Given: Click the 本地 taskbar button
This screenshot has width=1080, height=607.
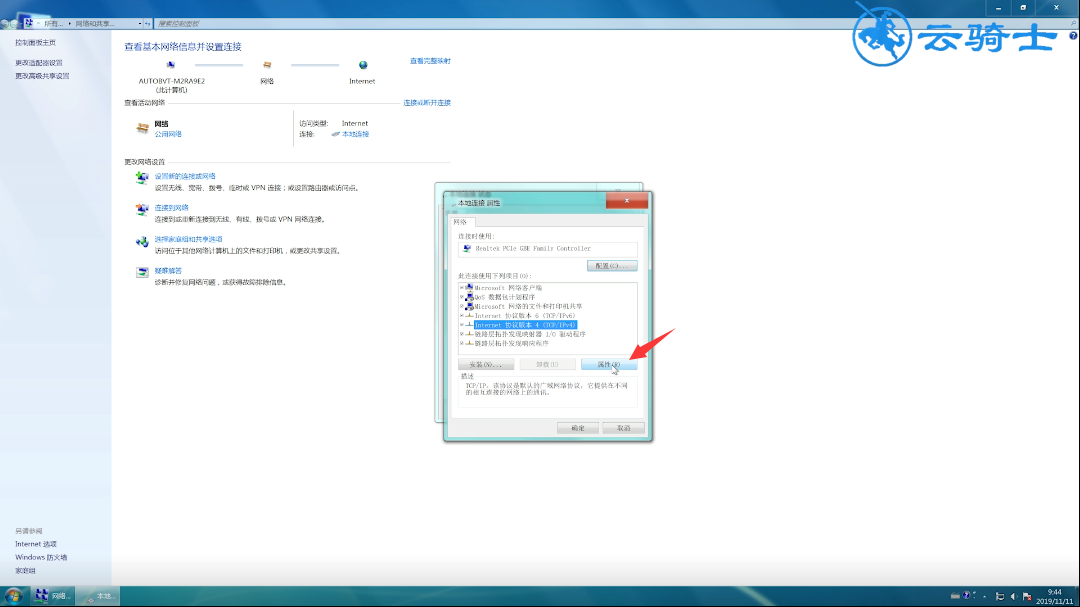Looking at the screenshot, I should click(x=96, y=596).
